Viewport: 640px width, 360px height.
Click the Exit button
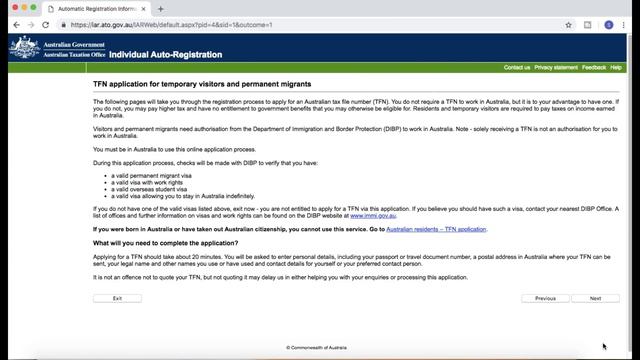[x=117, y=298]
